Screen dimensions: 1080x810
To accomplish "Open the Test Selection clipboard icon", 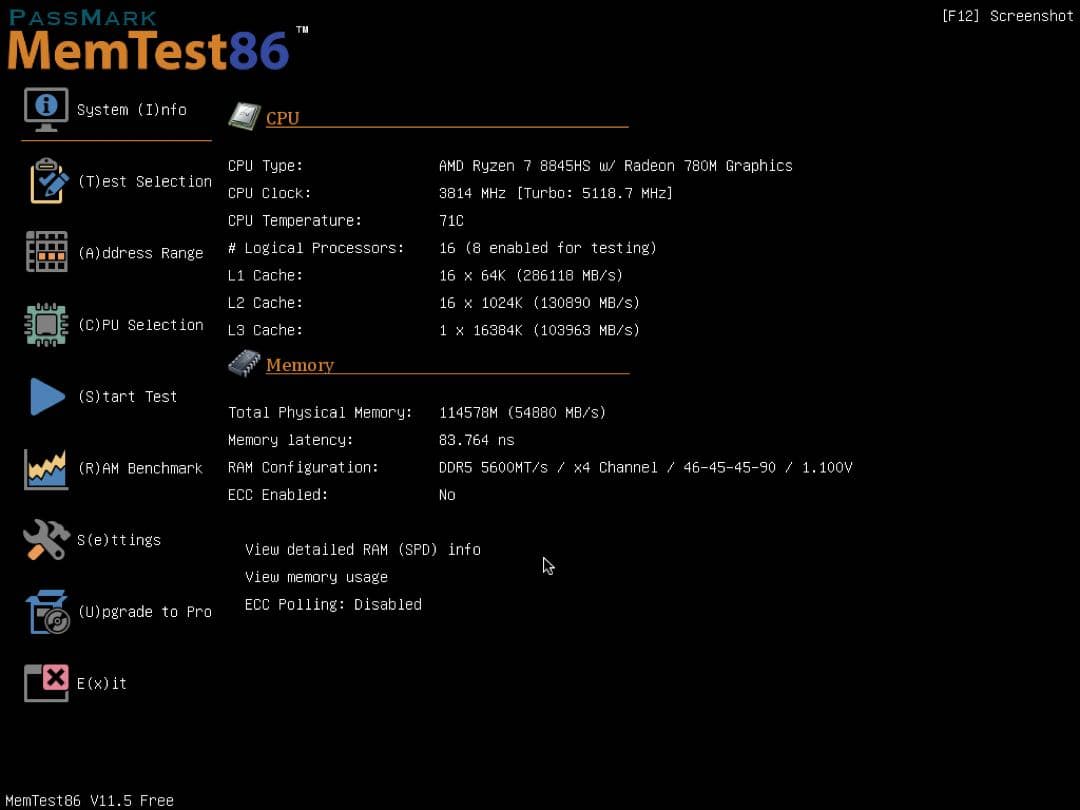I will tap(48, 181).
